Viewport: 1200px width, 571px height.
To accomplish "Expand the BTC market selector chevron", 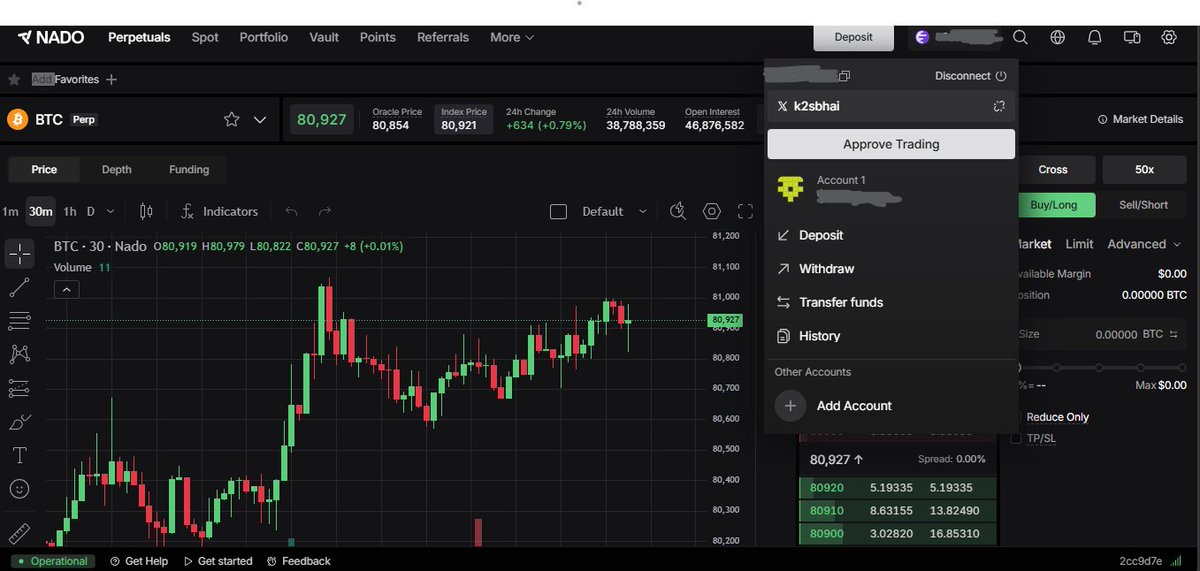I will pyautogui.click(x=260, y=120).
